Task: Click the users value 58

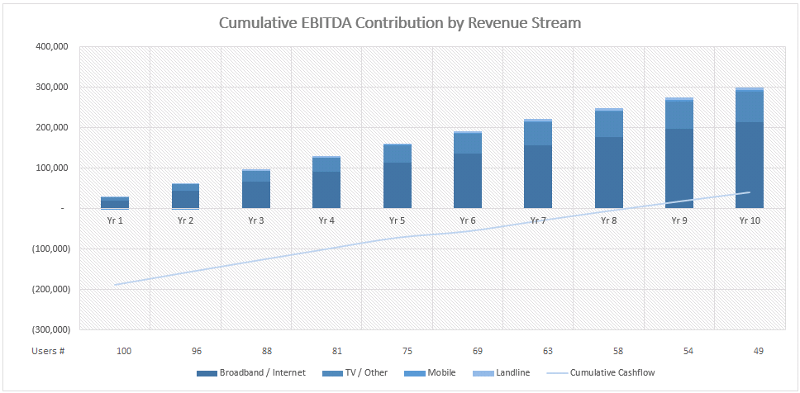Action: click(x=619, y=351)
